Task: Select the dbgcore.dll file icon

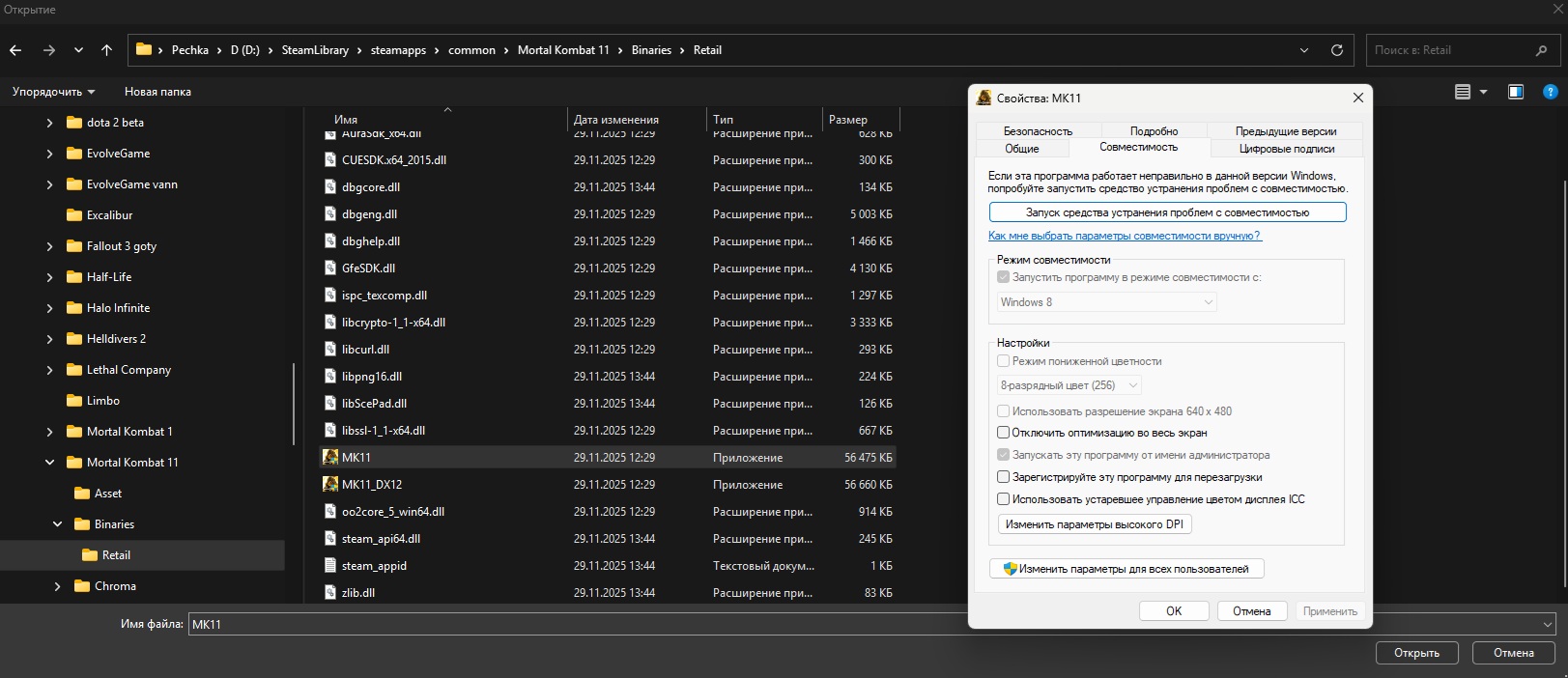Action: point(330,186)
